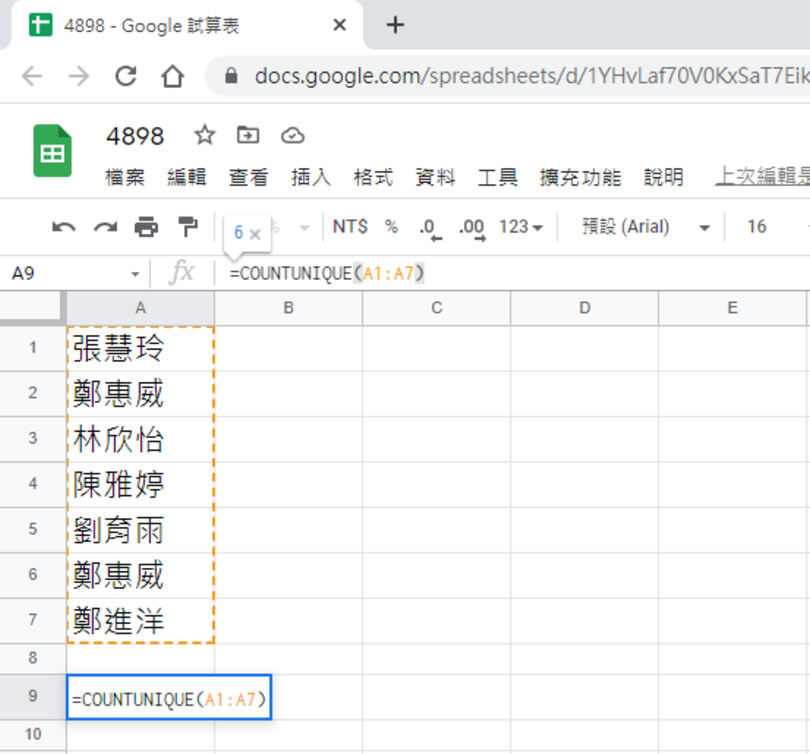
Task: Open a new browser tab
Action: point(395,25)
